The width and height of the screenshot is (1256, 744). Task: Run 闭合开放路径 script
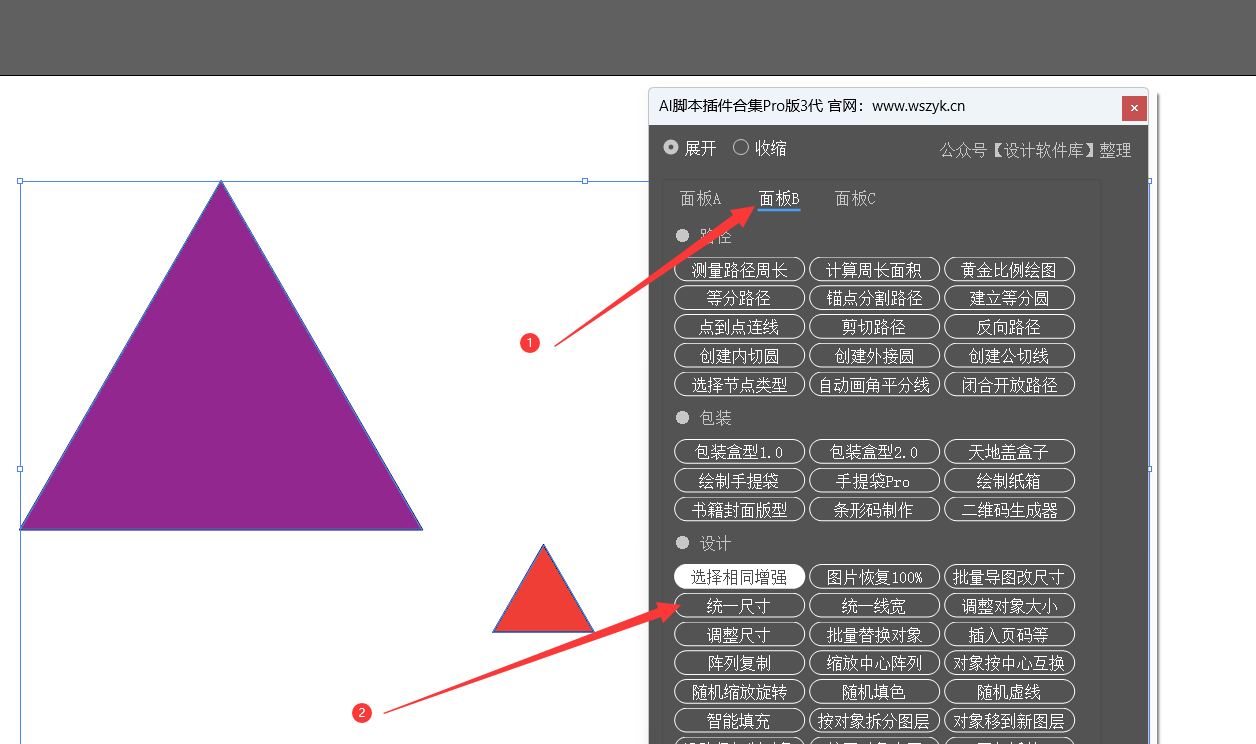(1009, 385)
